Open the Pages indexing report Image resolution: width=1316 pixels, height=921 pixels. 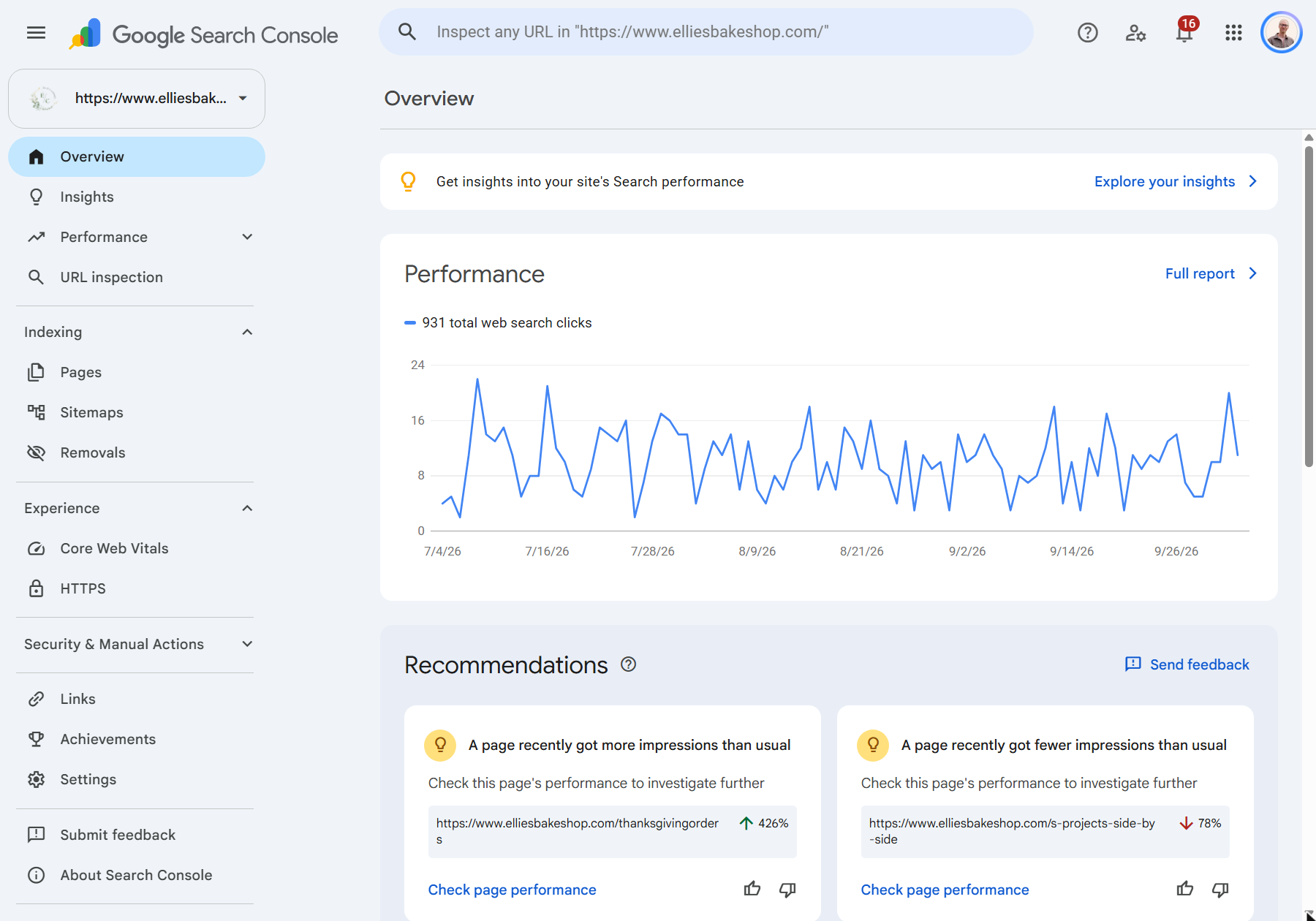pyautogui.click(x=136, y=372)
